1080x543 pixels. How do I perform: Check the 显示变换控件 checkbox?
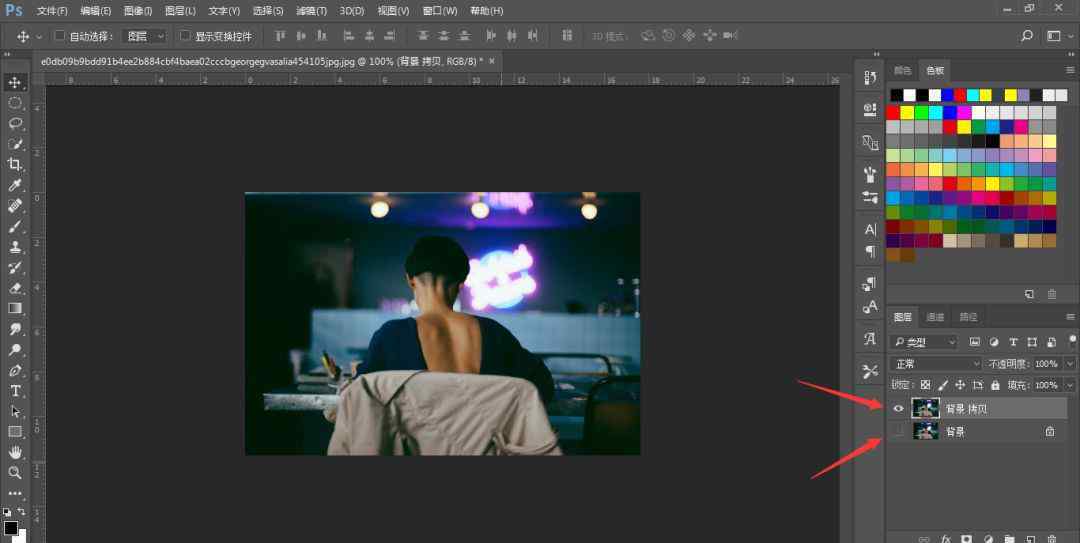tap(185, 36)
